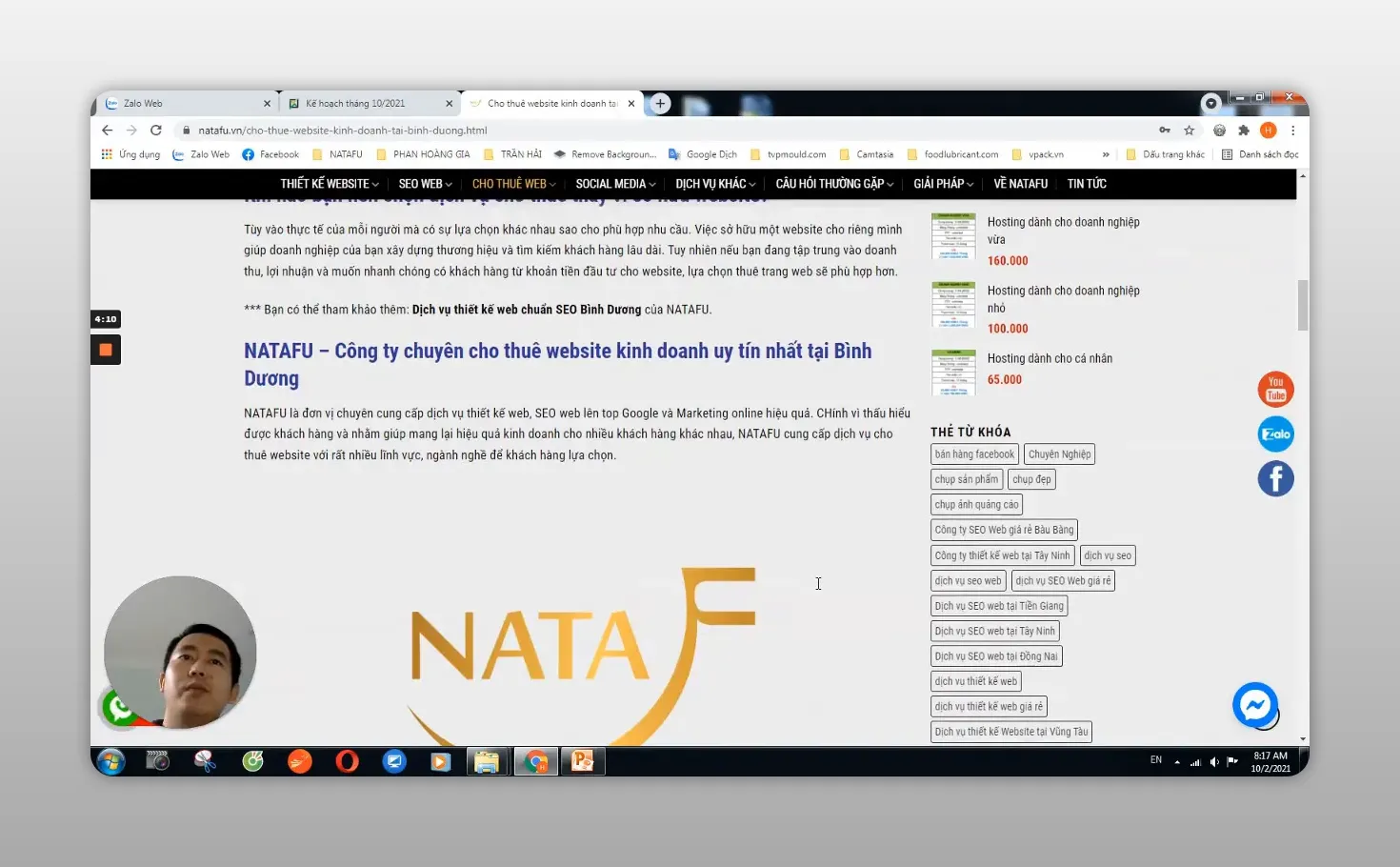The height and width of the screenshot is (867, 1400).
Task: Open 'Dịch vụ SEO web tại Tiền Giang' tag
Action: click(999, 606)
